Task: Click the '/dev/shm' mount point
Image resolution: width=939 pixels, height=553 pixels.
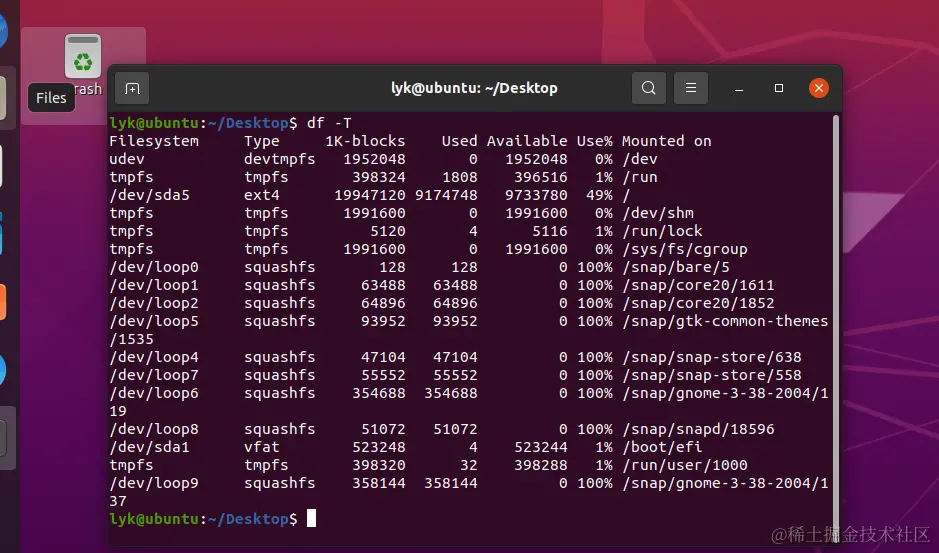Action: 658,213
